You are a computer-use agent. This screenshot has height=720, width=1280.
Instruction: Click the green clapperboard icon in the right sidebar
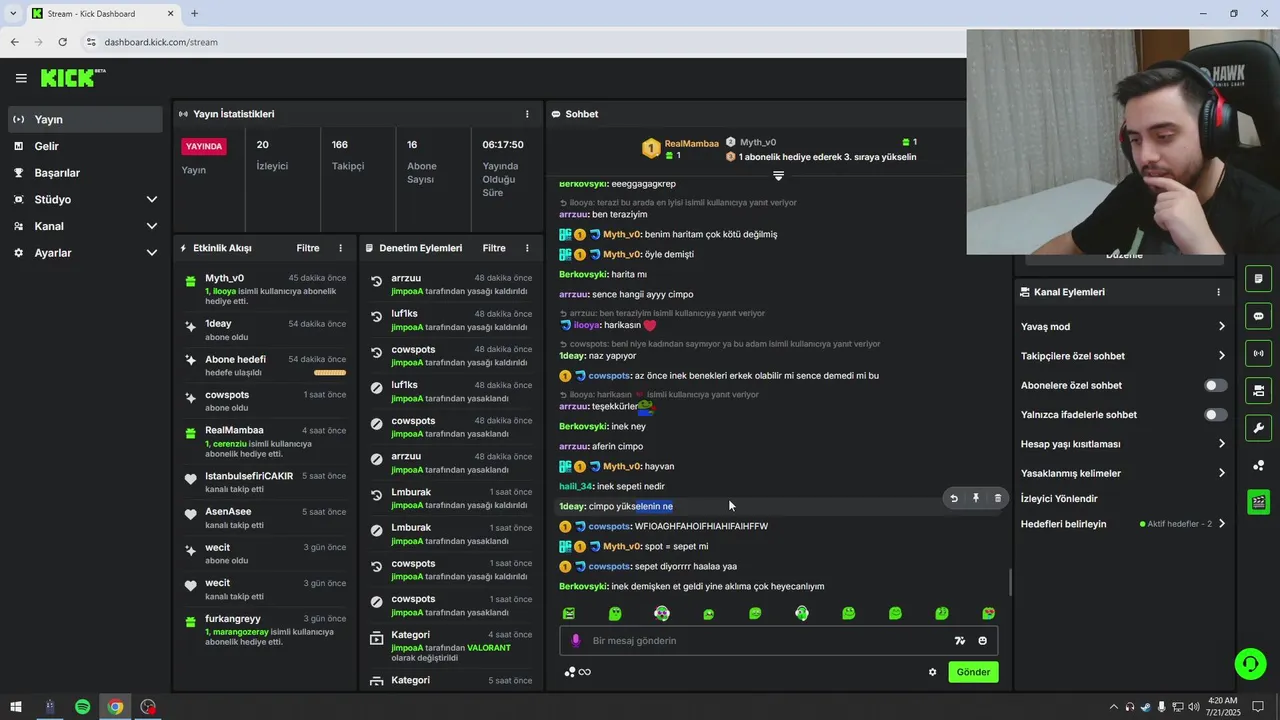(x=1258, y=502)
